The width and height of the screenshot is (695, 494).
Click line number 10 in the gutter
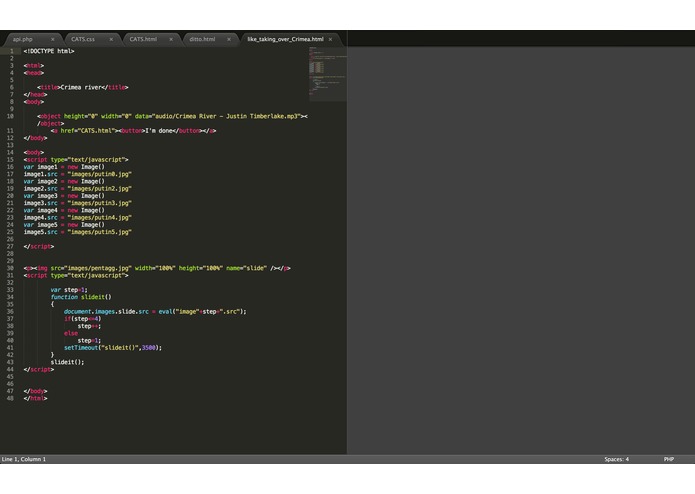pyautogui.click(x=10, y=117)
